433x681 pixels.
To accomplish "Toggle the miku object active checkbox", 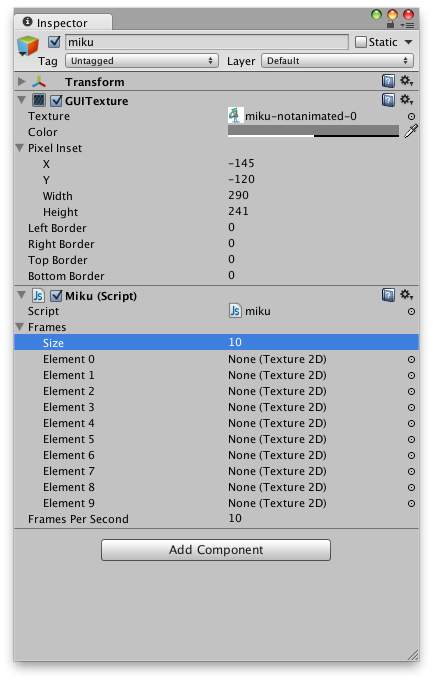I will coord(54,42).
